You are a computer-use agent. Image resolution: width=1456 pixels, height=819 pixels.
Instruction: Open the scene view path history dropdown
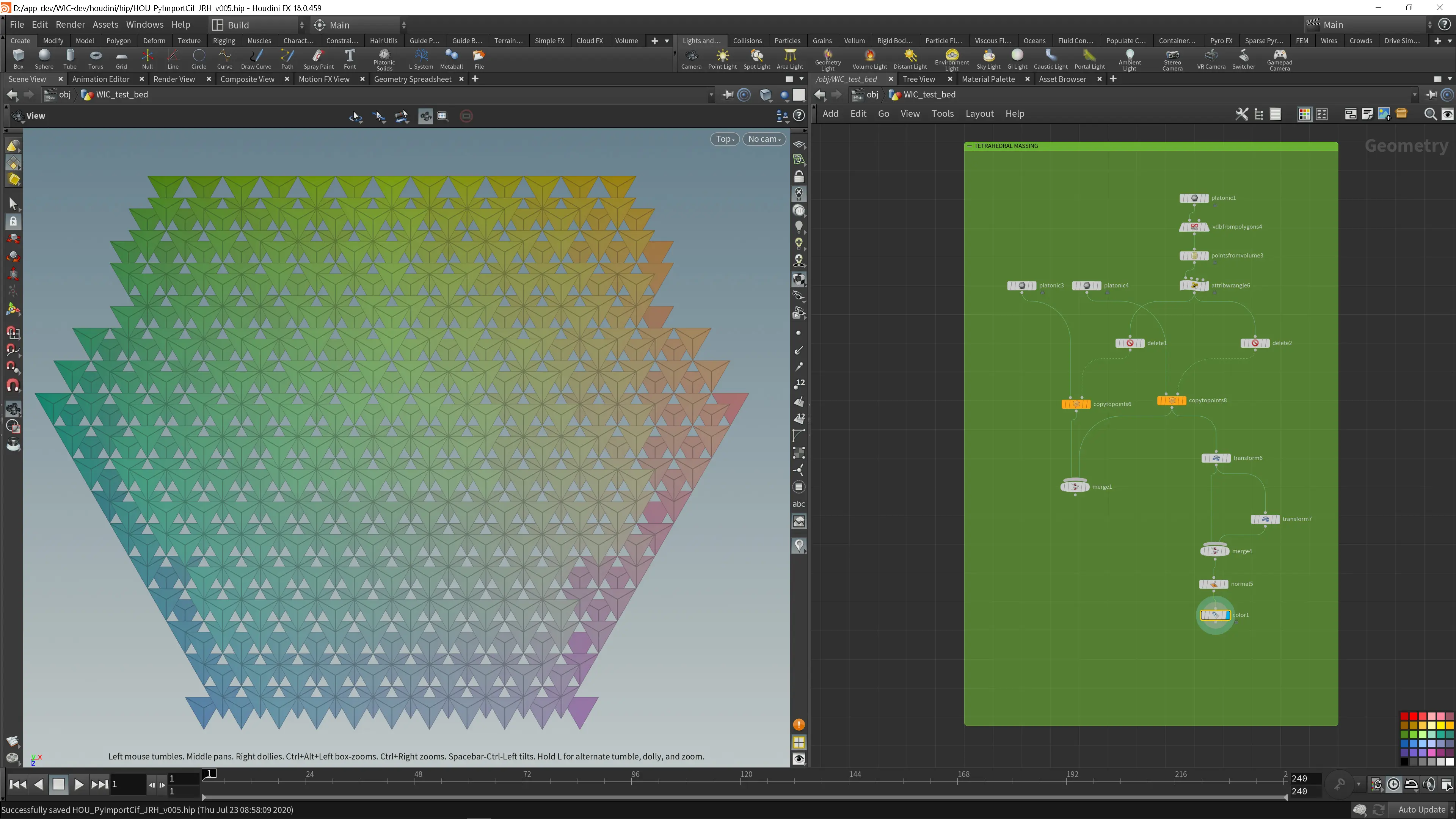click(711, 95)
